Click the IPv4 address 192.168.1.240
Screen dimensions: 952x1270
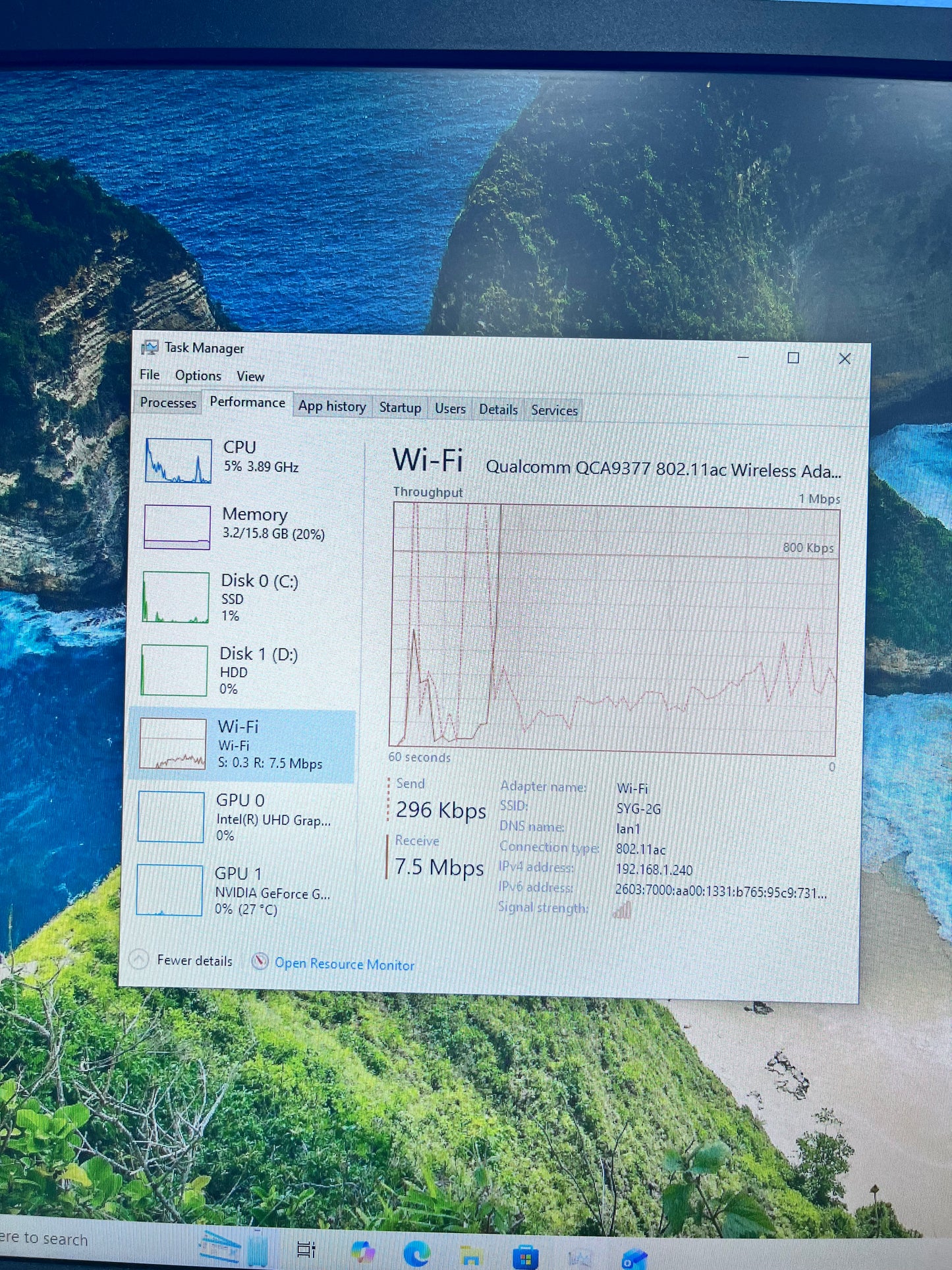(x=654, y=870)
